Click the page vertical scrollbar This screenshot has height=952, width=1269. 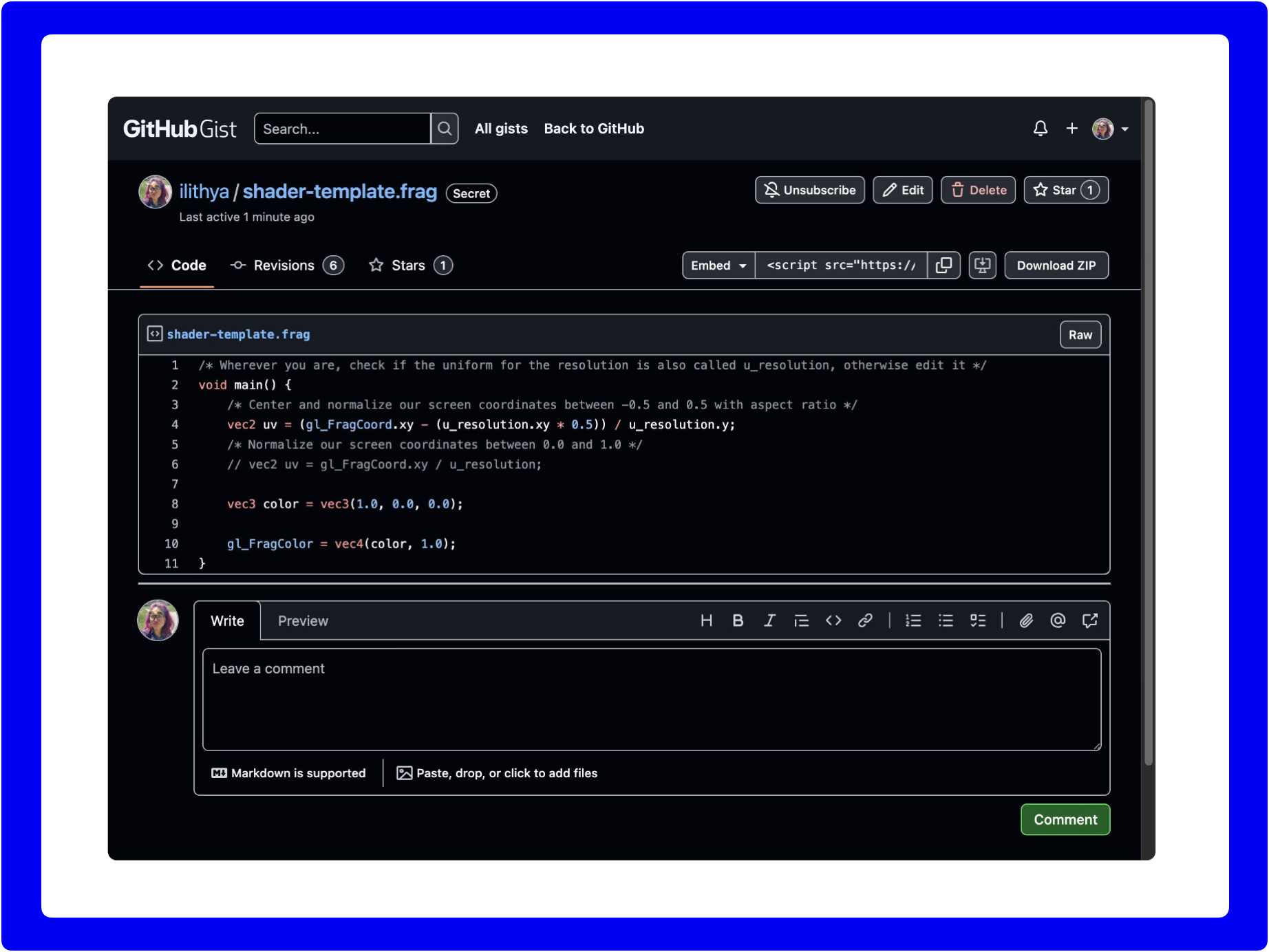[x=1148, y=433]
